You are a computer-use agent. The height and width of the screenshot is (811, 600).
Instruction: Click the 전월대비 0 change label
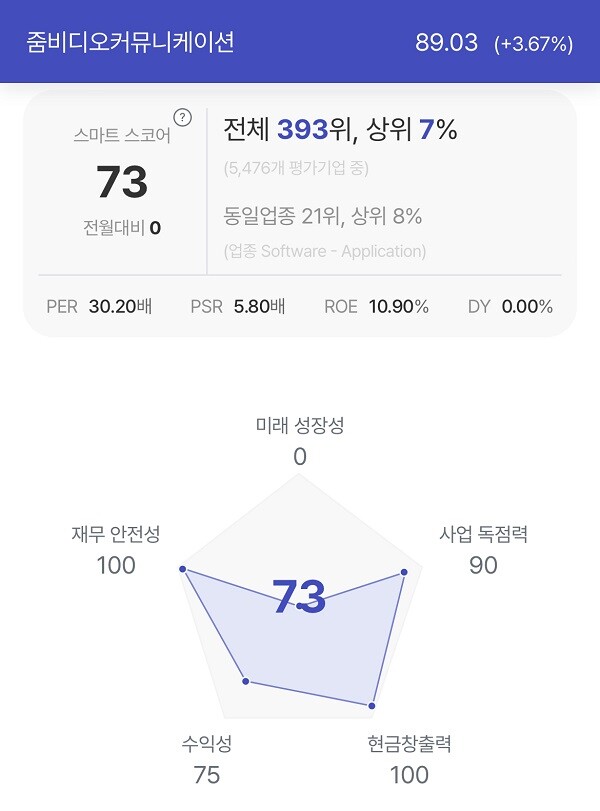coord(122,228)
